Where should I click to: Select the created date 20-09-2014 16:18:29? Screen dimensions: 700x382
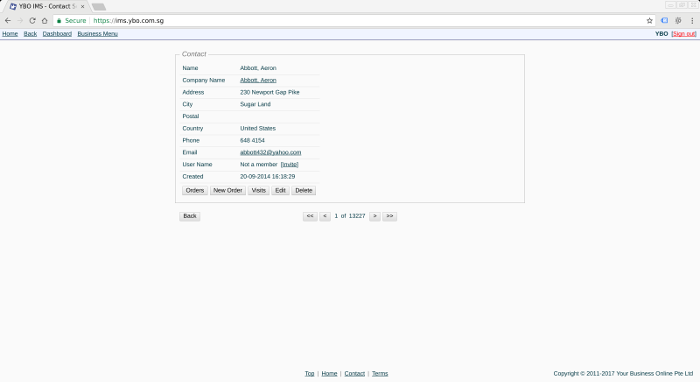[267, 177]
